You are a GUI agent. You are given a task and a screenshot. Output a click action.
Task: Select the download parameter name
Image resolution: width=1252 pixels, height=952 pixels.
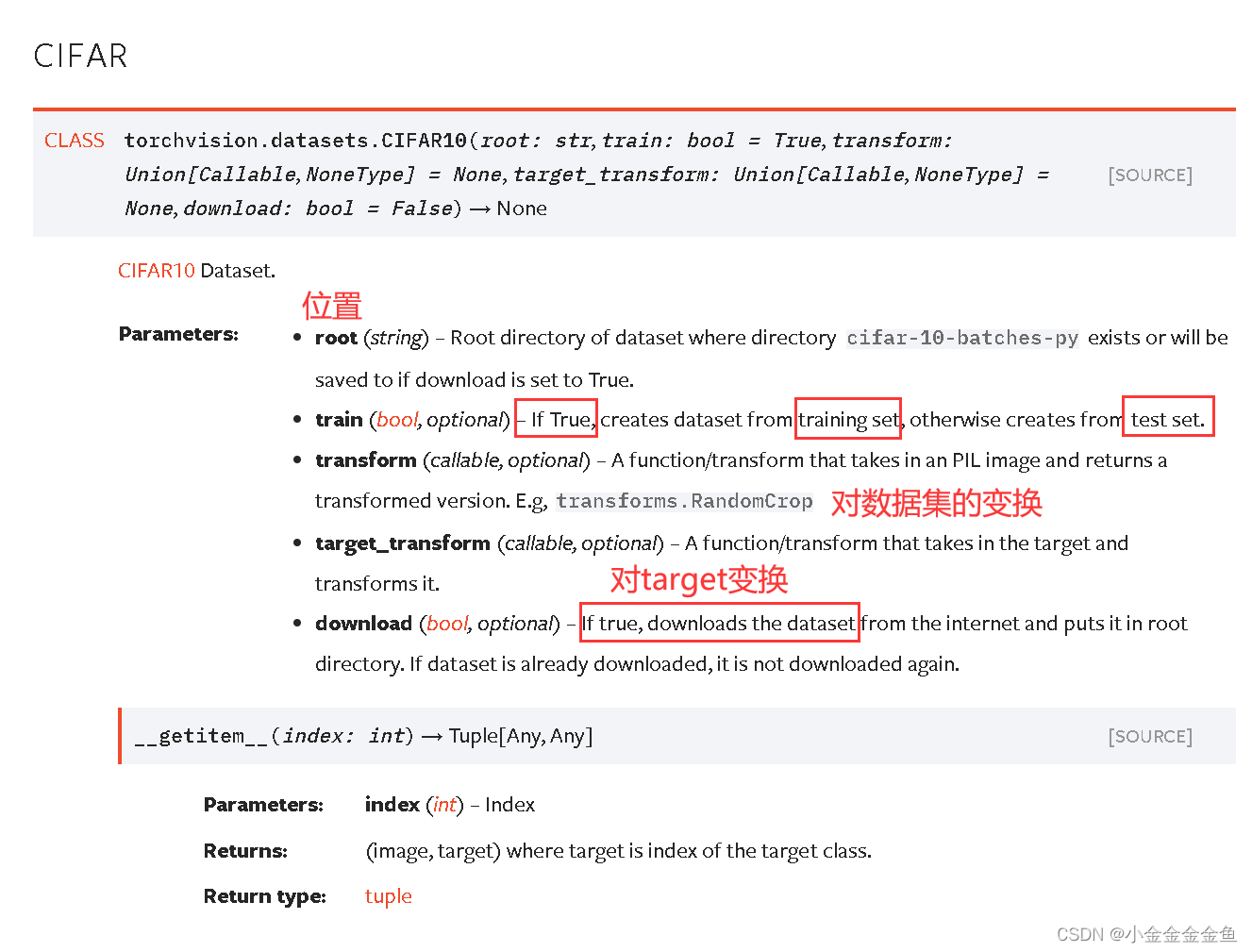click(363, 624)
